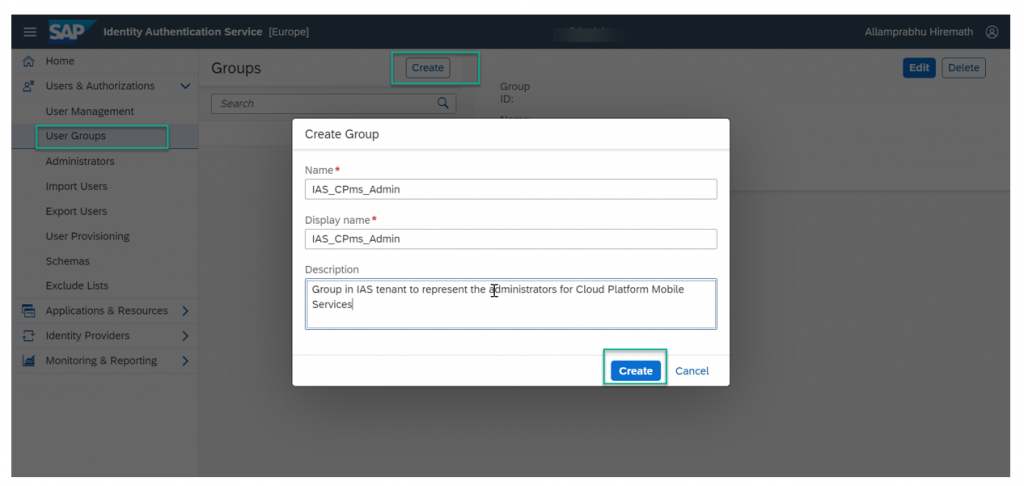The height and width of the screenshot is (486, 1024).
Task: Click the user name Allamprabhu Hiremath
Action: coord(919,32)
